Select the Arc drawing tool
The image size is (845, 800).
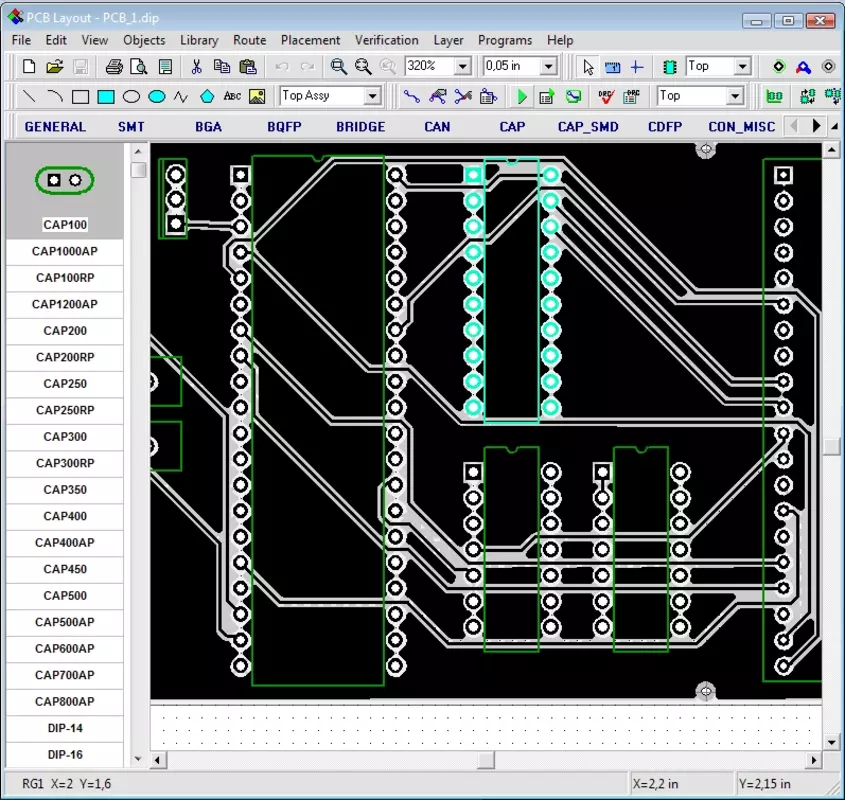point(54,97)
